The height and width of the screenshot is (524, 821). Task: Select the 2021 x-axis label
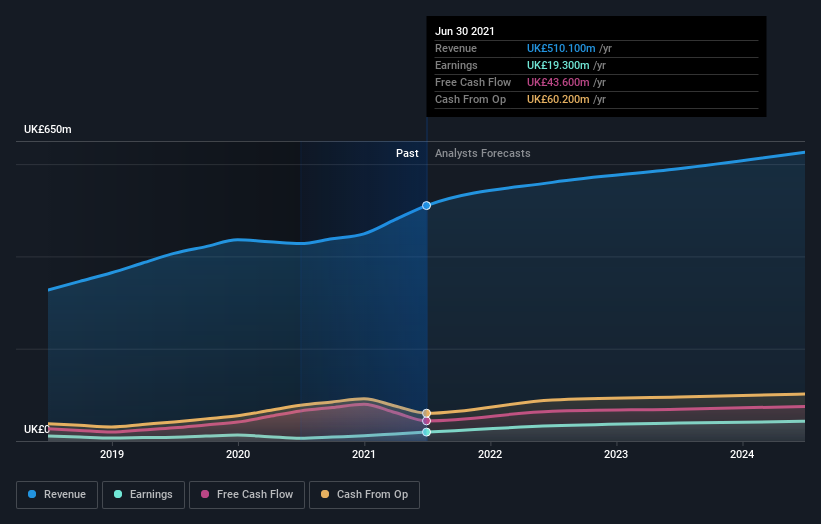[x=364, y=454]
